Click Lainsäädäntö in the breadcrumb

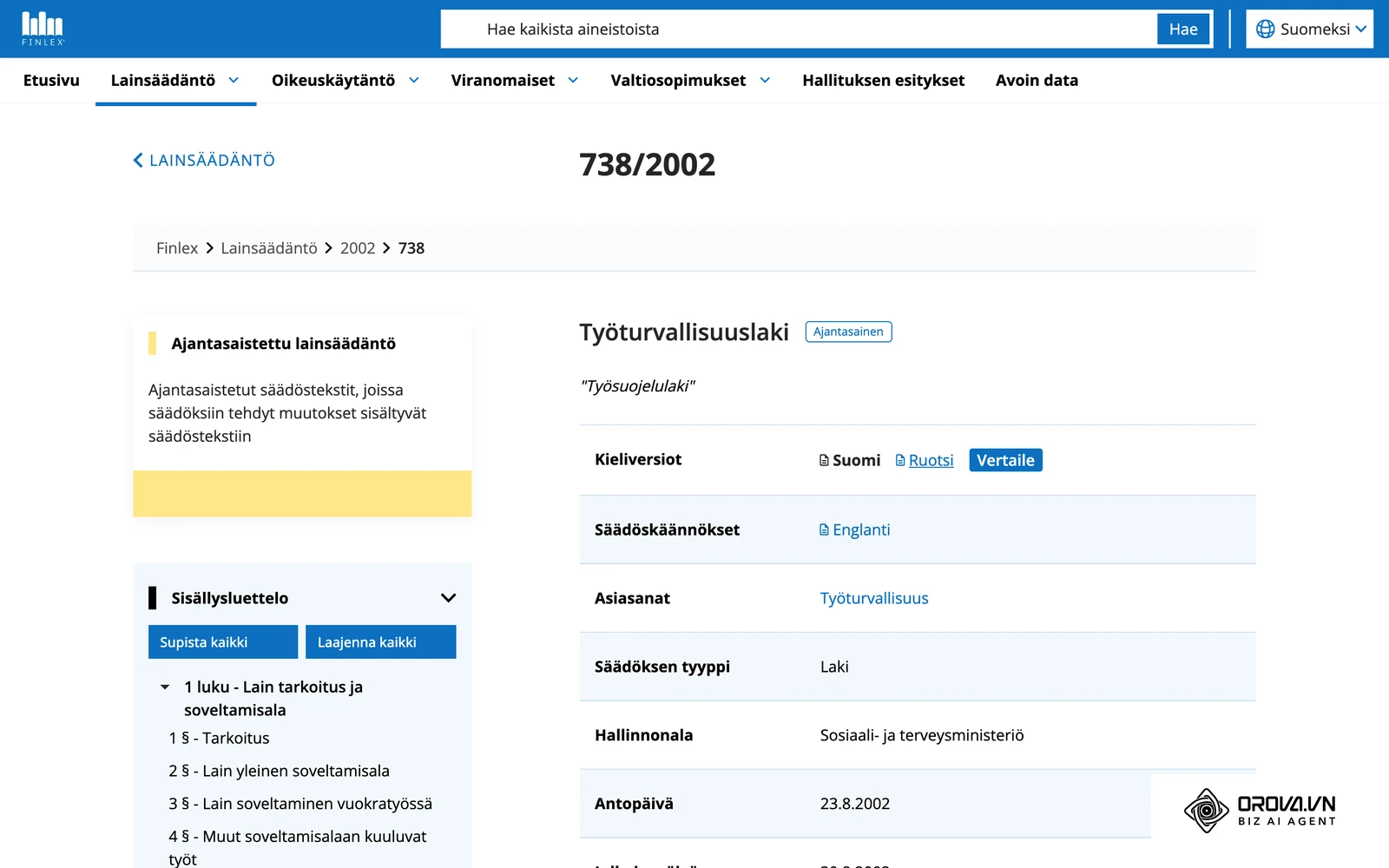tap(269, 248)
